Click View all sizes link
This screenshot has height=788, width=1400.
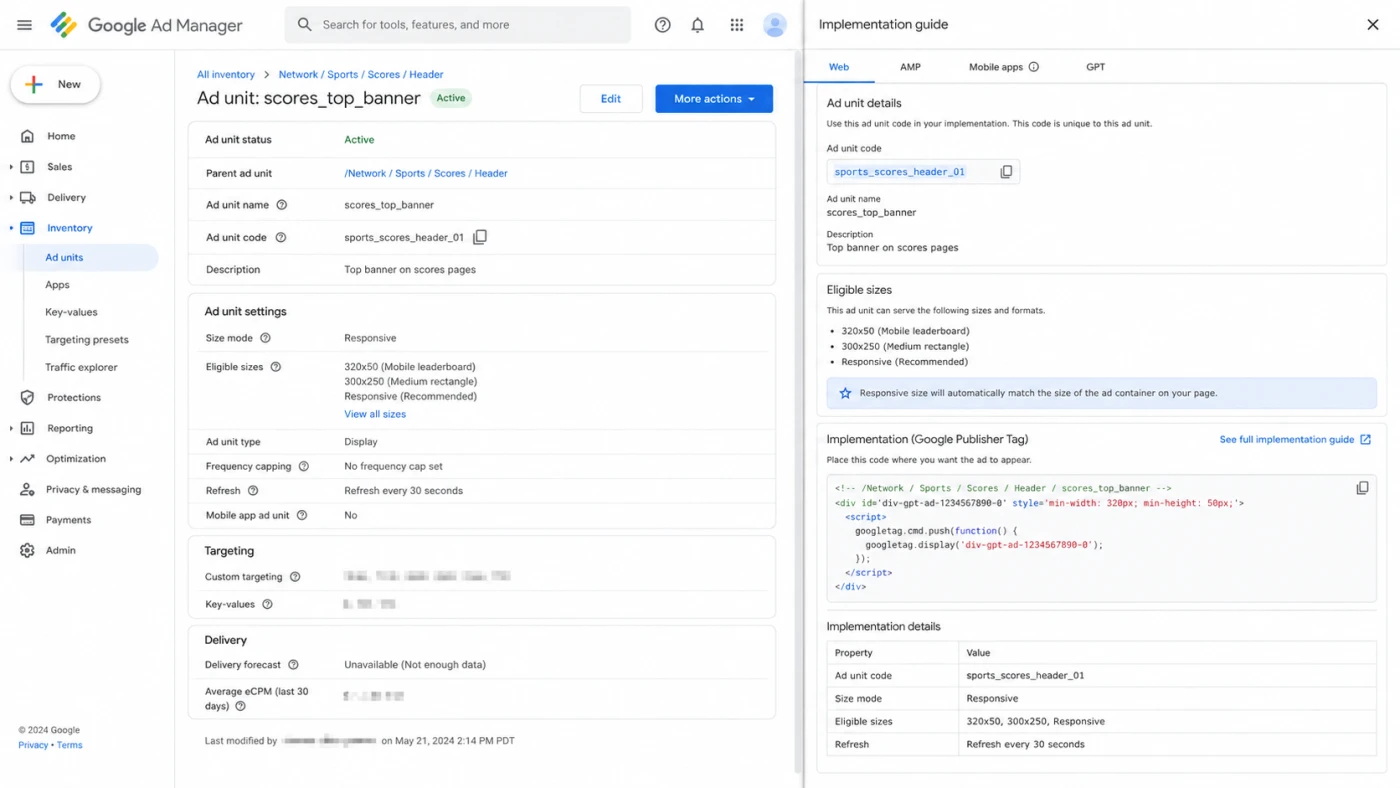click(x=375, y=414)
